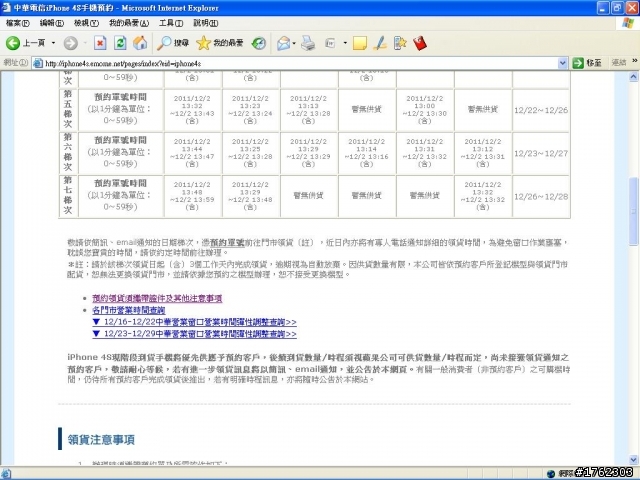Click the status bar page icon
This screenshot has width=640, height=480.
click(5, 474)
